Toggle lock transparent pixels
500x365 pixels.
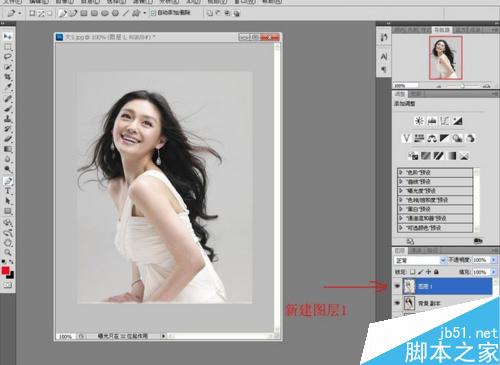pos(412,272)
